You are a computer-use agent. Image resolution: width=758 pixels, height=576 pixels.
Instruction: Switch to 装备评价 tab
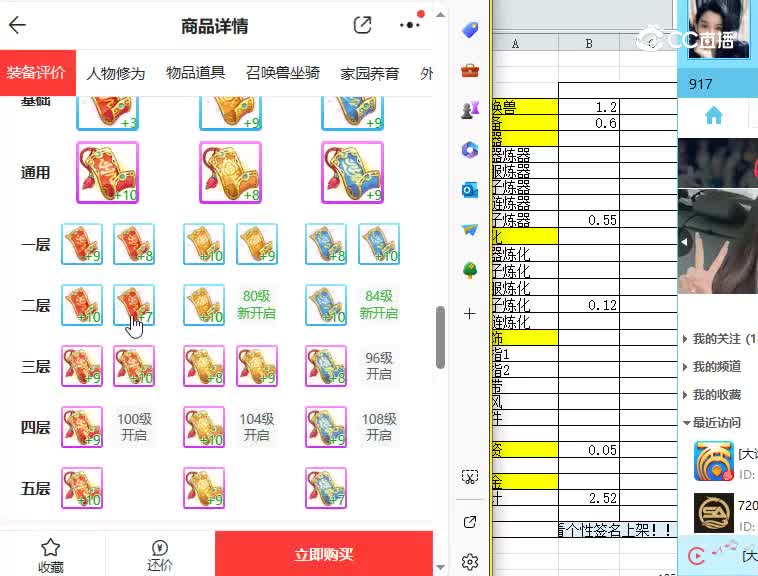point(38,72)
